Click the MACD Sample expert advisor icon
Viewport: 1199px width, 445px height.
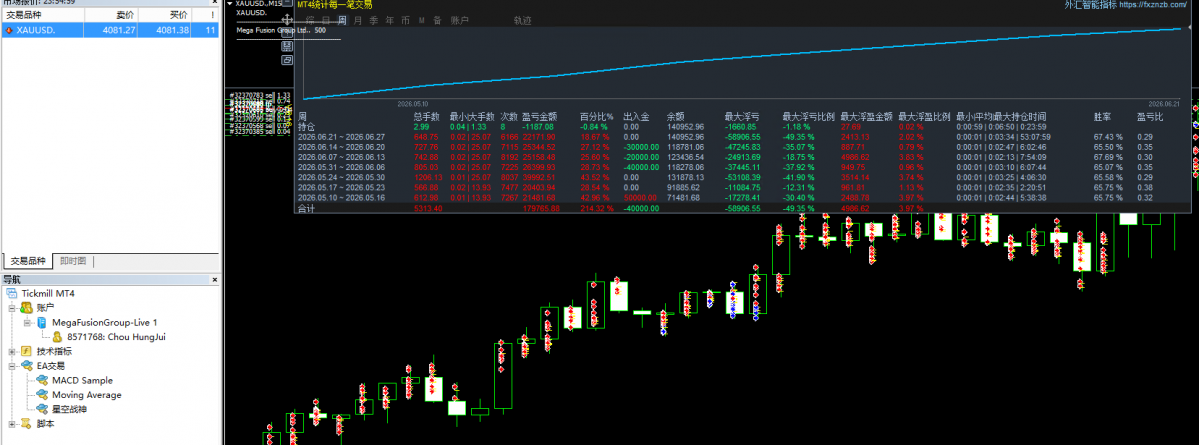pos(42,380)
